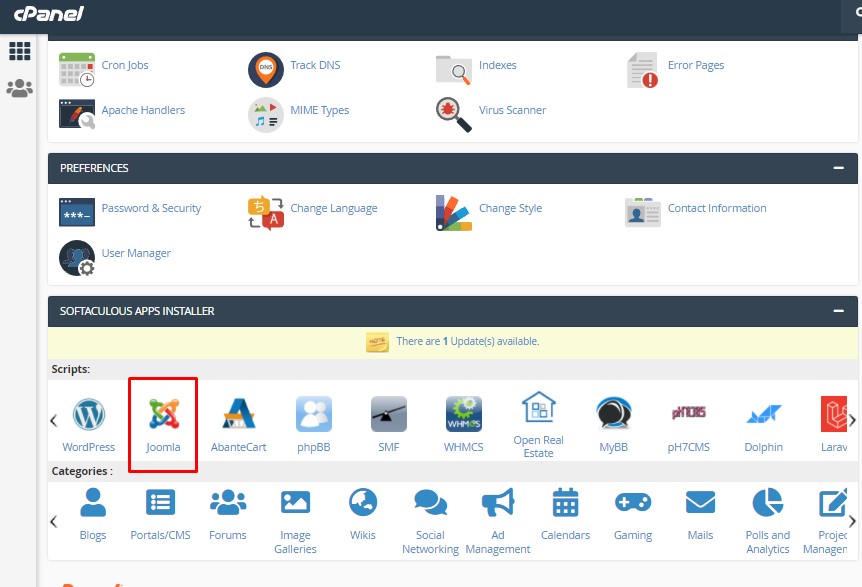
Task: Choose the WHMCS script icon
Action: click(x=463, y=414)
